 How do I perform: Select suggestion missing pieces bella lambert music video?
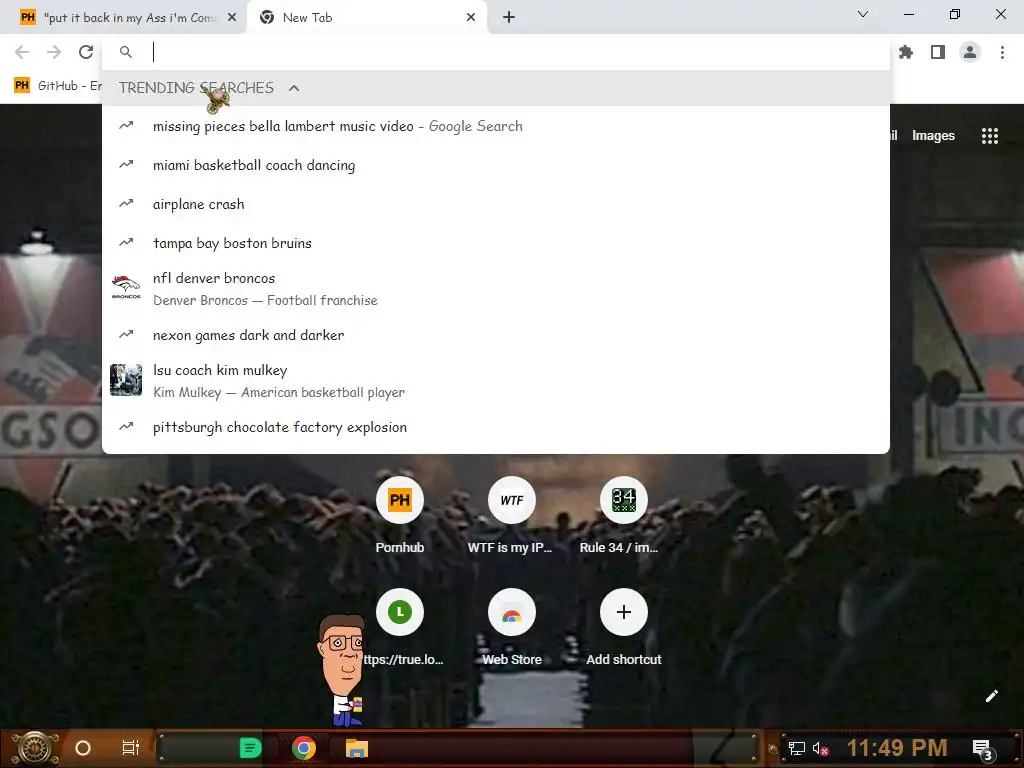coord(496,126)
